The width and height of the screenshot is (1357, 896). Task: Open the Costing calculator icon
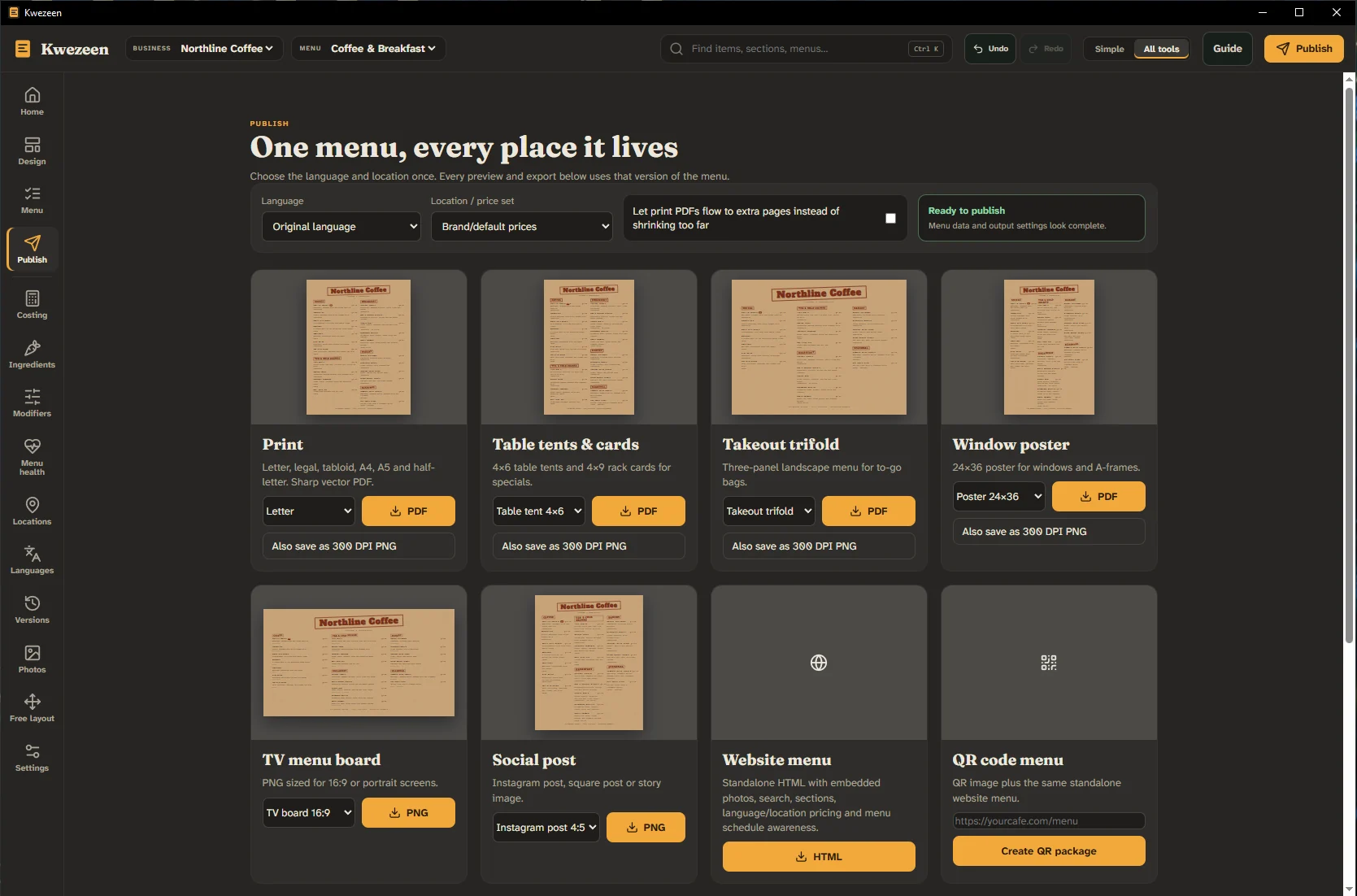coord(33,298)
